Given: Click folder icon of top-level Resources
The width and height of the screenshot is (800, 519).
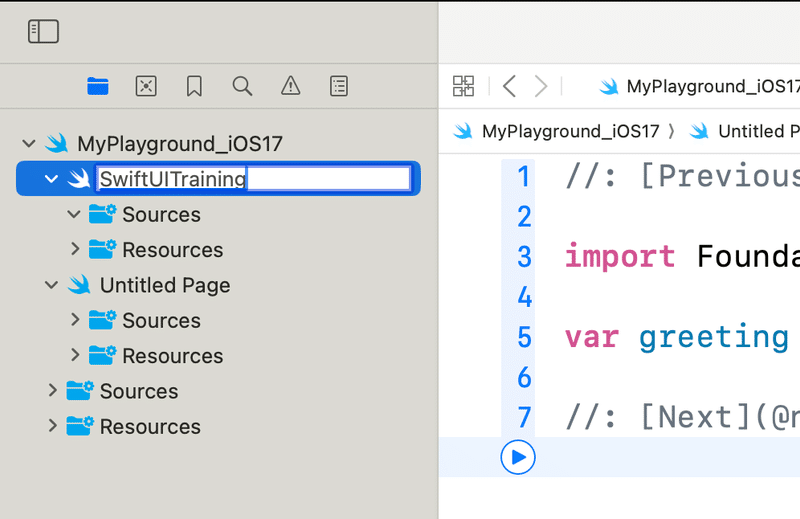Looking at the screenshot, I should (80, 426).
